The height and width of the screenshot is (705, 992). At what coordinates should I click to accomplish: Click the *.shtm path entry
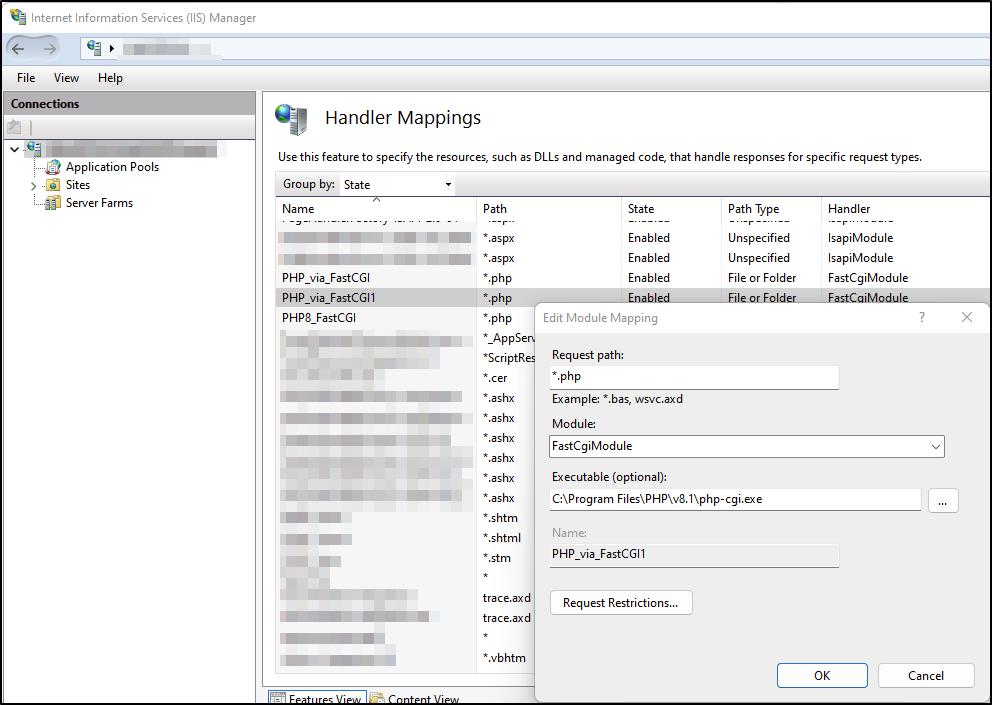pyautogui.click(x=500, y=518)
